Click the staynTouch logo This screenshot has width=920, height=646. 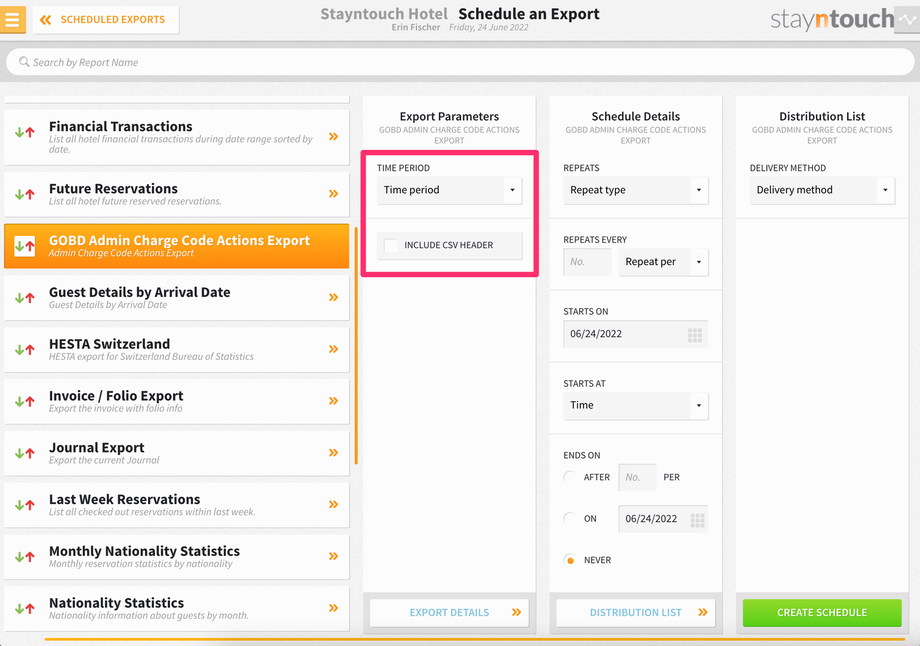832,20
